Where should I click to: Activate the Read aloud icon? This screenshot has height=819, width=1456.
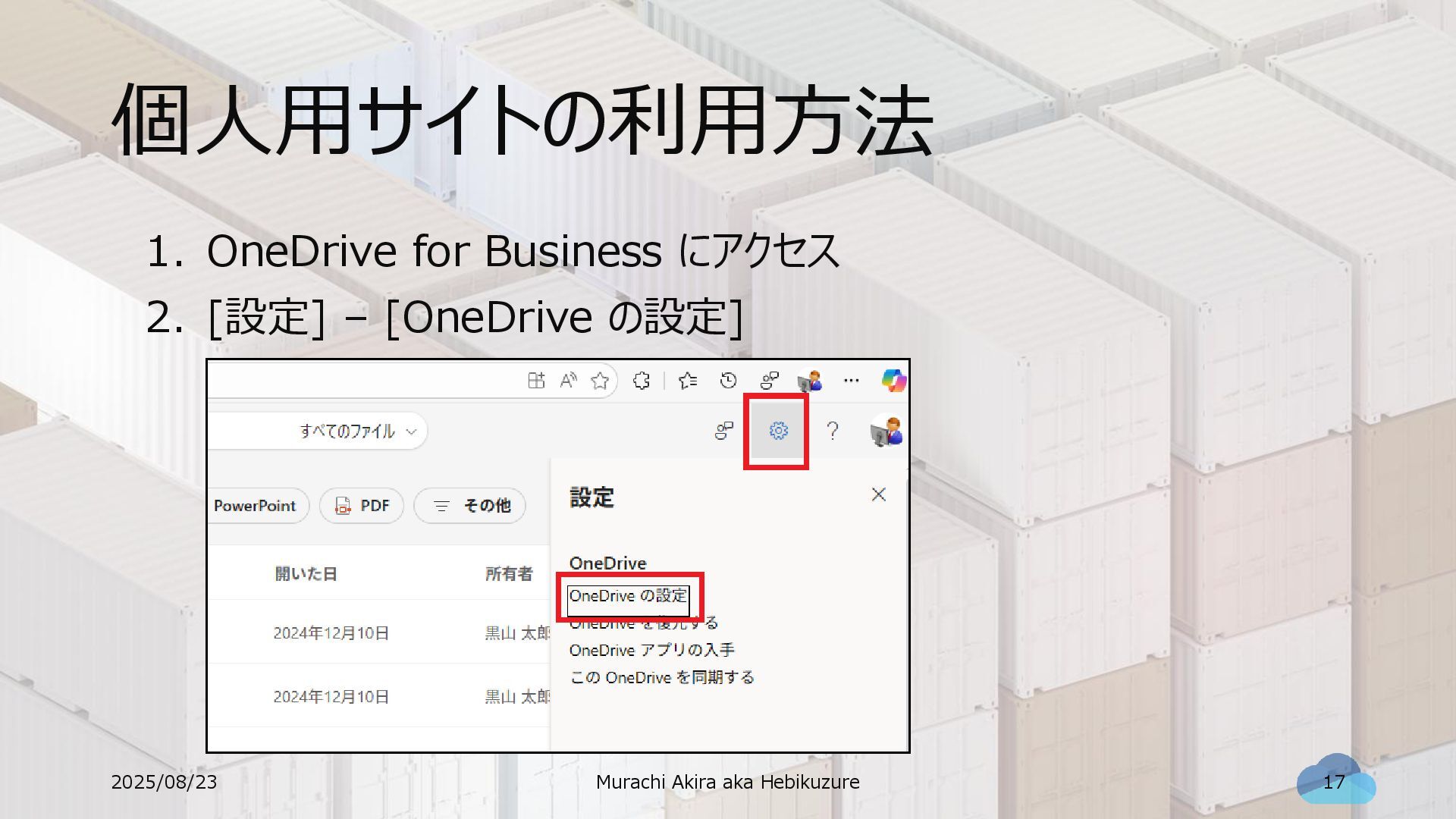tap(568, 381)
